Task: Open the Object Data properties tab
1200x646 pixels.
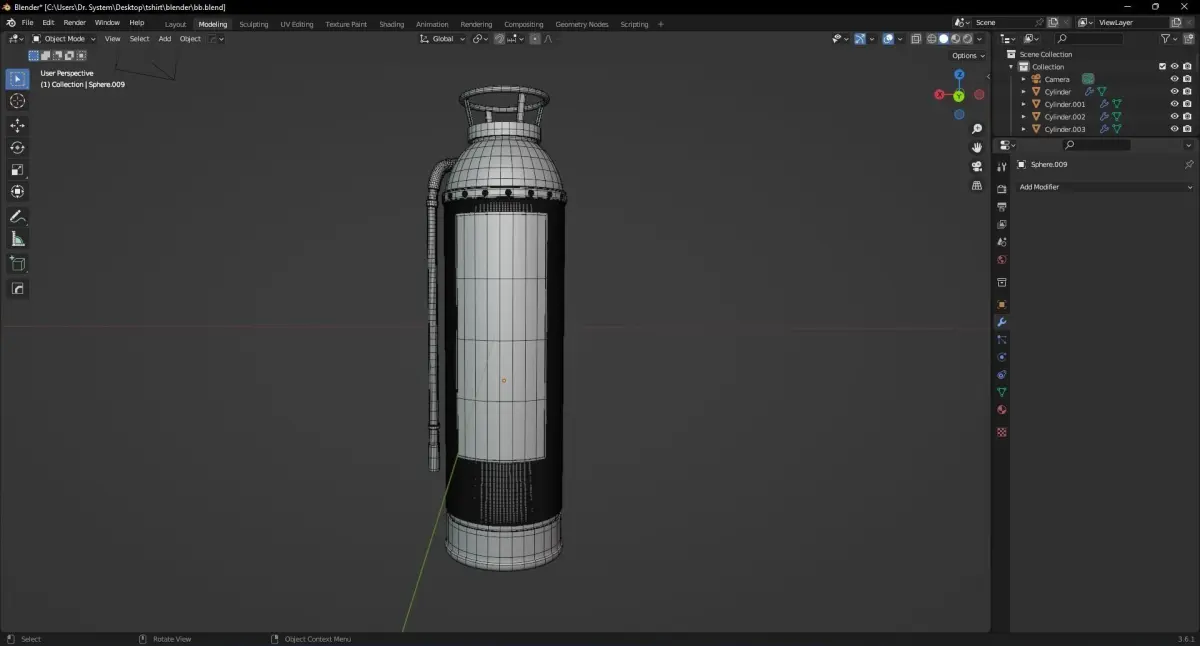Action: pos(1001,392)
